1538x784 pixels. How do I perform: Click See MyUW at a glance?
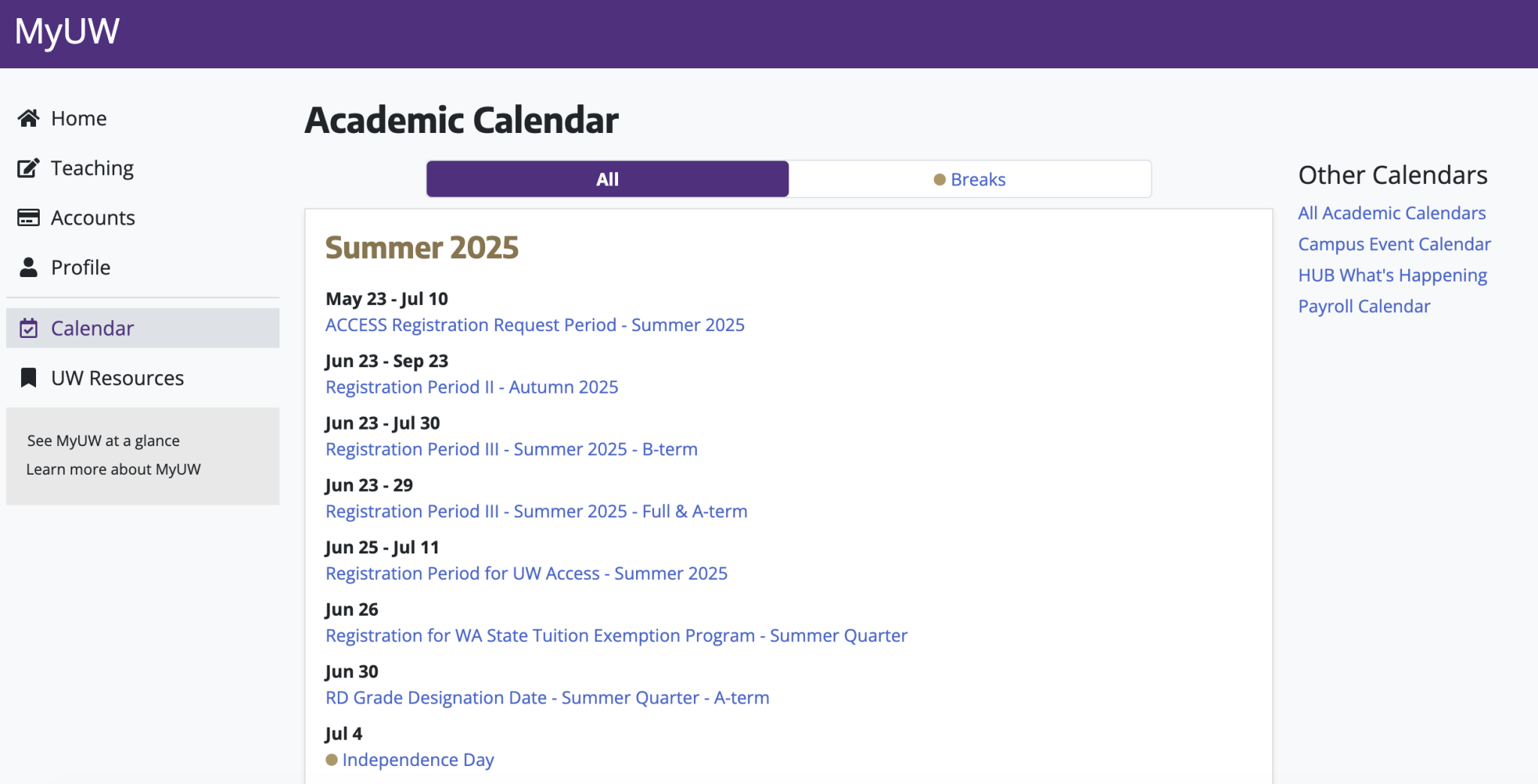(104, 441)
